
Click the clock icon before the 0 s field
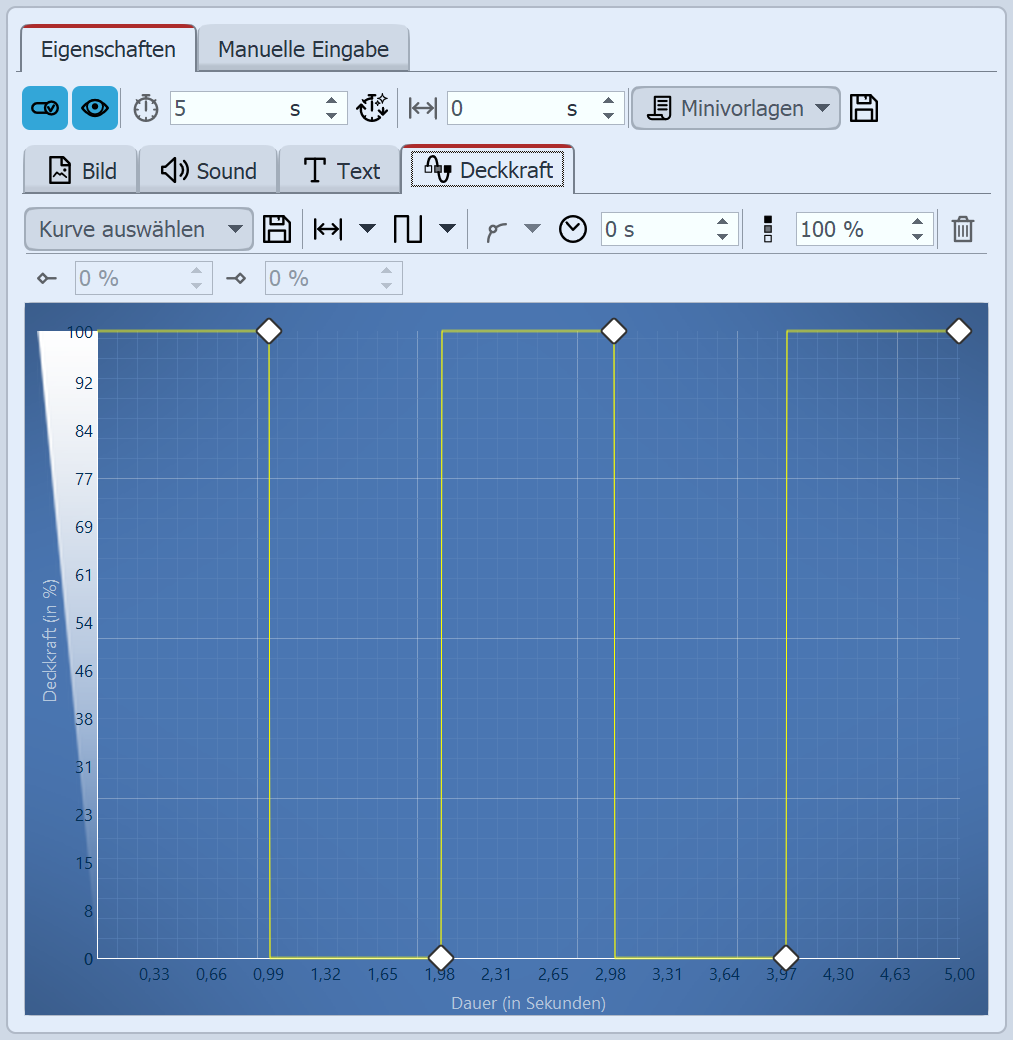click(x=573, y=229)
